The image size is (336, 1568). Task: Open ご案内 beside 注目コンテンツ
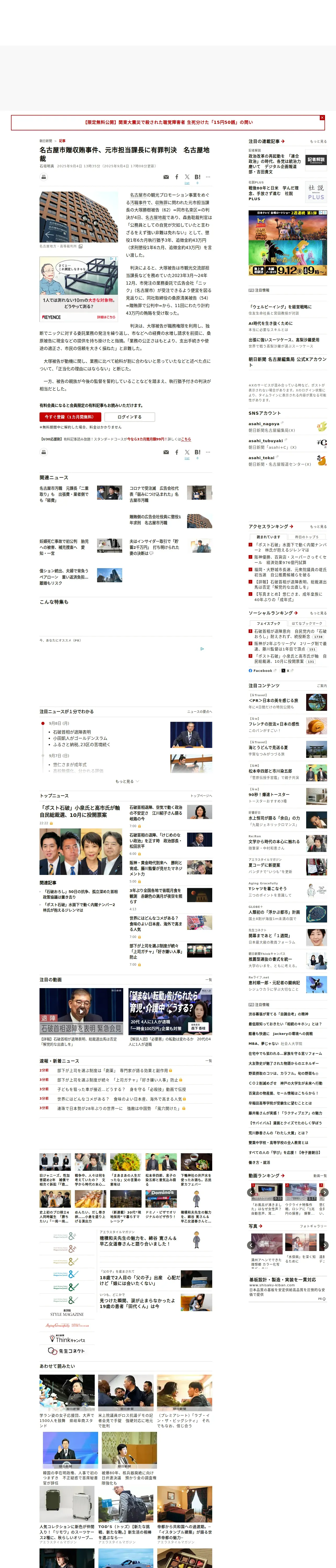click(322, 685)
